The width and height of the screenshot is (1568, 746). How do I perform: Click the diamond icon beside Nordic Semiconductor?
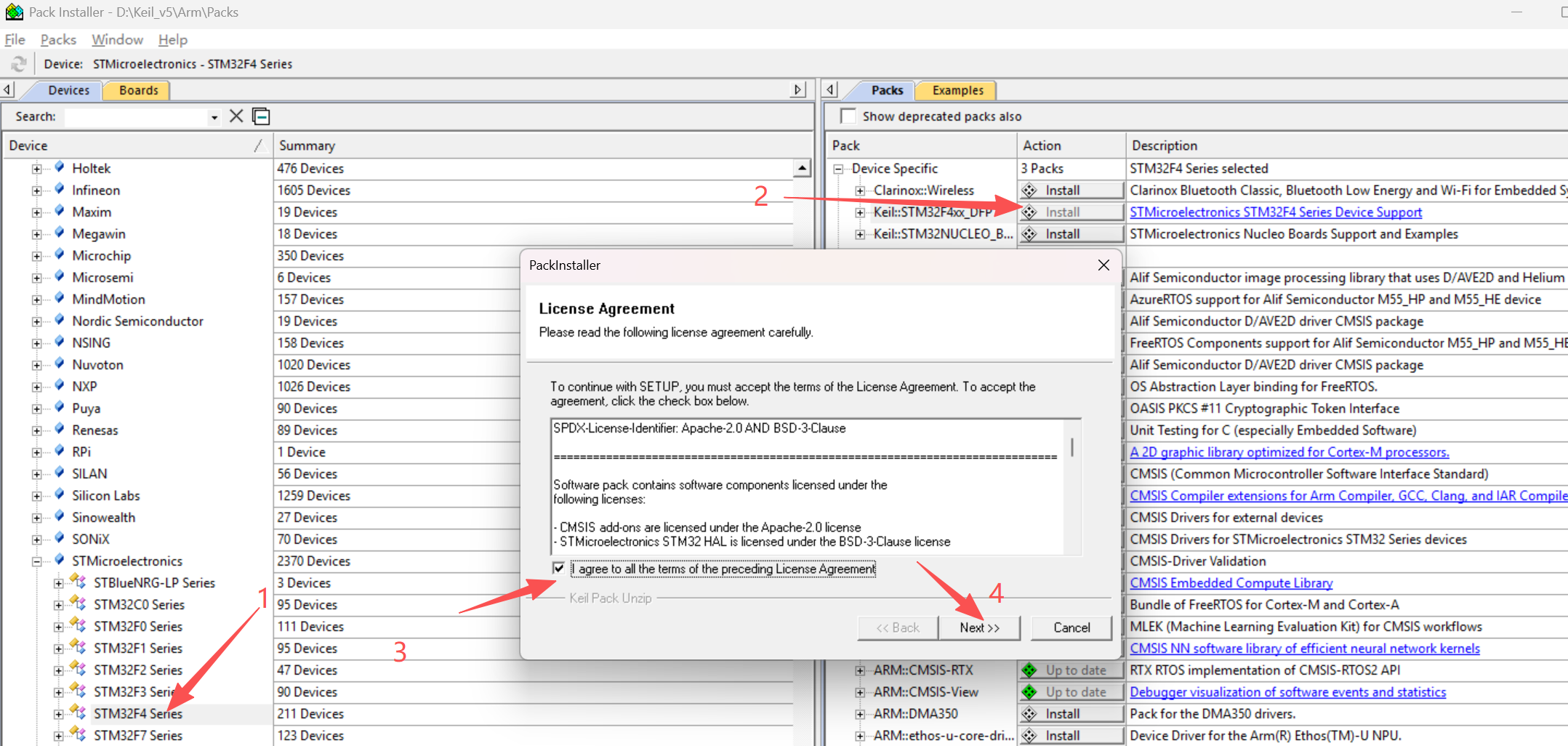60,320
